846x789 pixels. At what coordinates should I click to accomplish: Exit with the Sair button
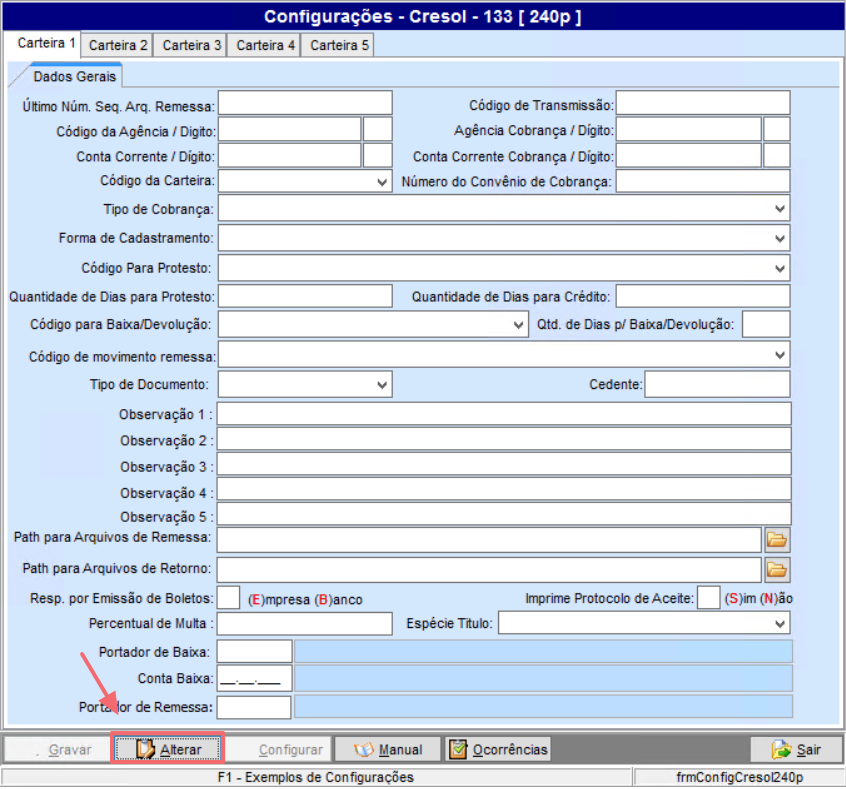(796, 749)
